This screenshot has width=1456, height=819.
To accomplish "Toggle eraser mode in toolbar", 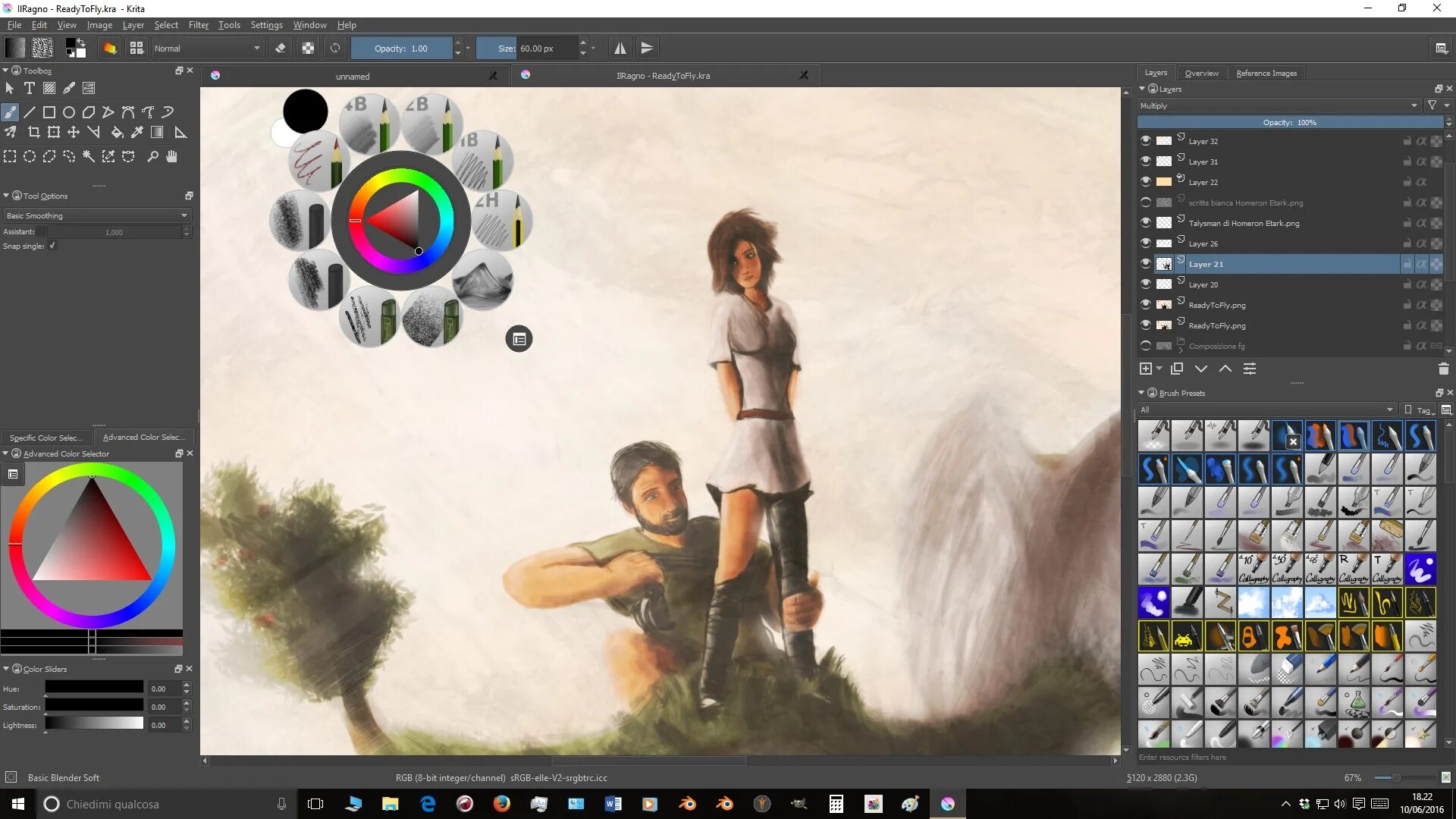I will [281, 49].
